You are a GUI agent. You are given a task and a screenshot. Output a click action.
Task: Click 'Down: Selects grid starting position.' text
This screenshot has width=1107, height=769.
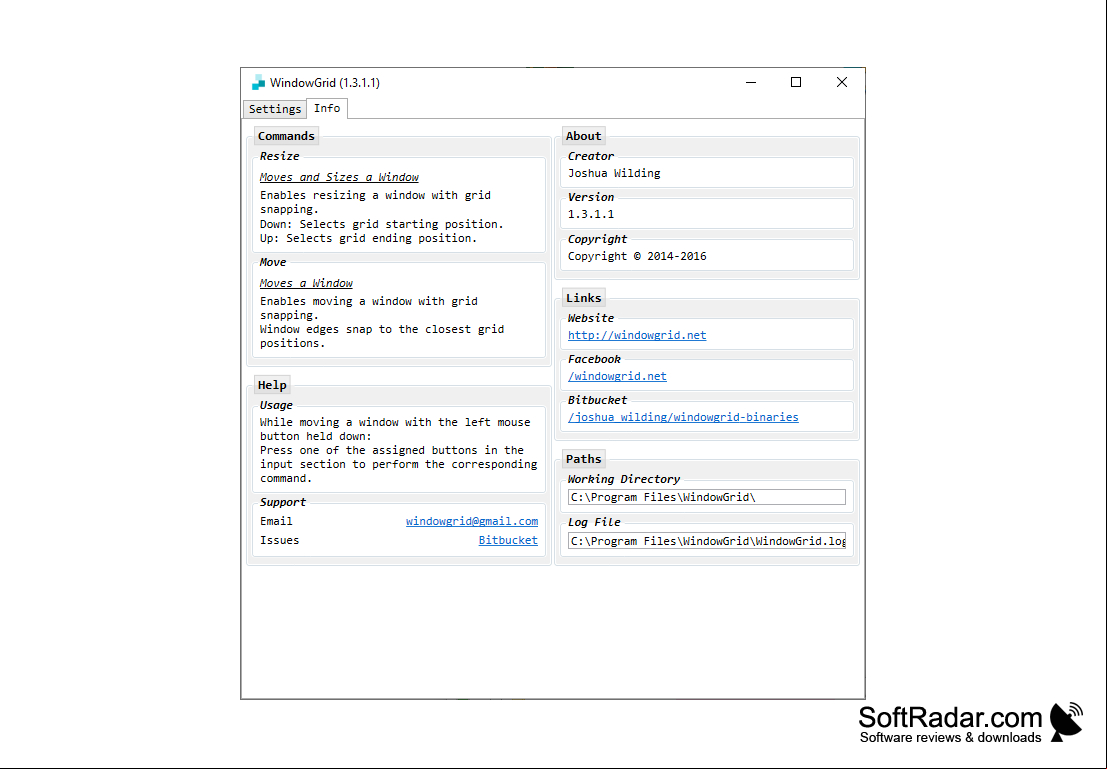coord(382,224)
